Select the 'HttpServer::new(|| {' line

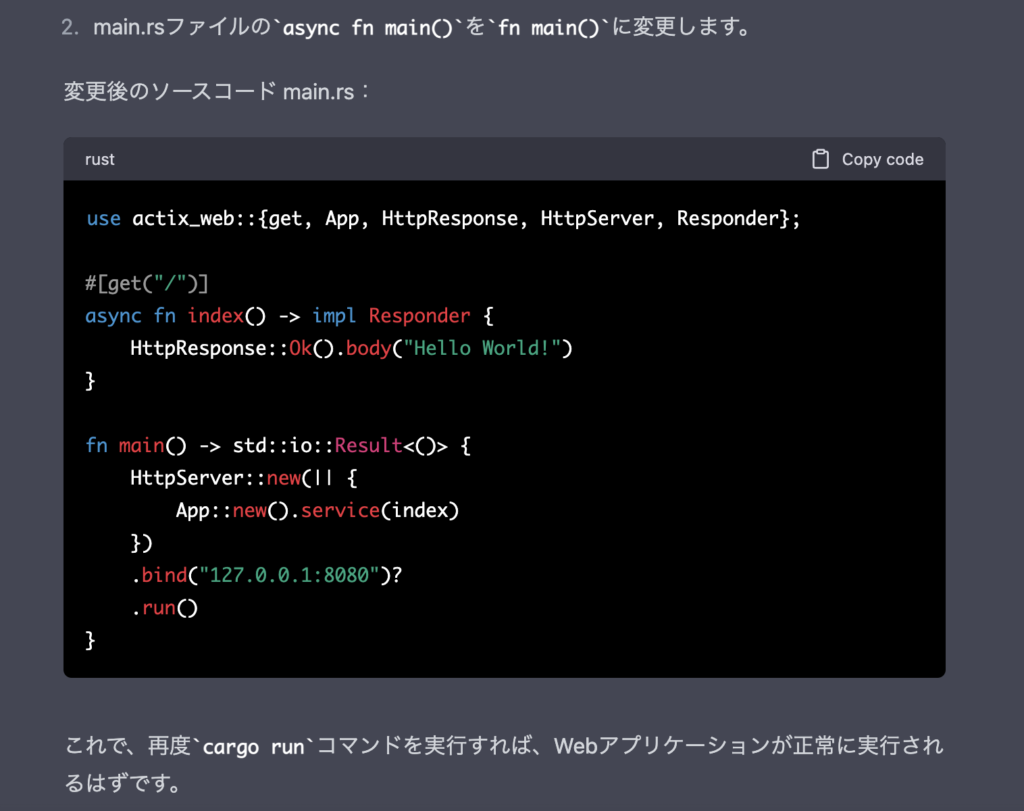[x=244, y=478]
